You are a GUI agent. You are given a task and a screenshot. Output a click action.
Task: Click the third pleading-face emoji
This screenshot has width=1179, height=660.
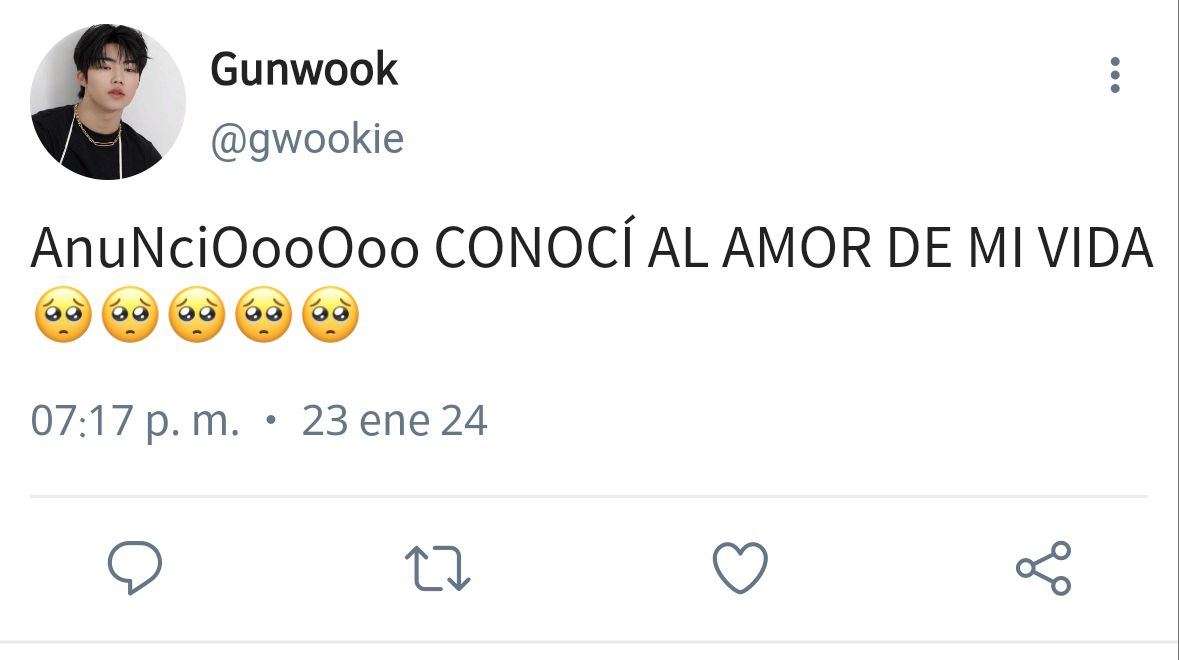coord(197,315)
